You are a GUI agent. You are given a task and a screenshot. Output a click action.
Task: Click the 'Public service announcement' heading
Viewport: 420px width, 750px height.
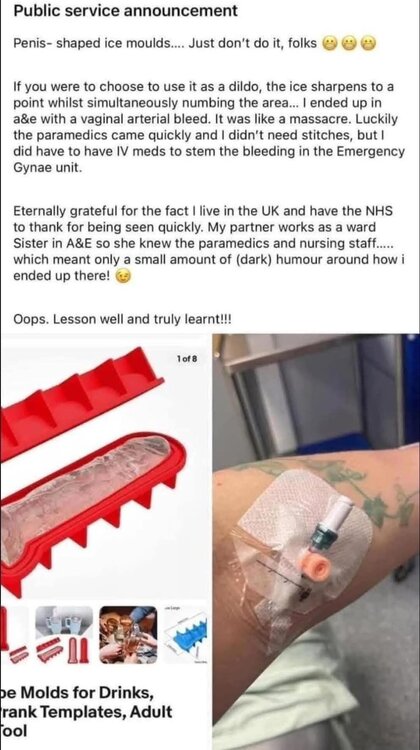point(125,11)
